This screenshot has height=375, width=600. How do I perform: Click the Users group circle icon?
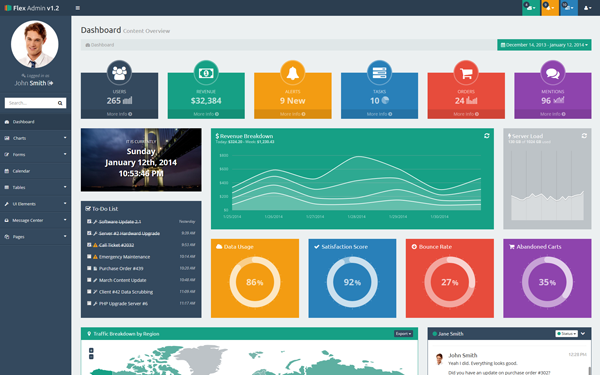(119, 72)
